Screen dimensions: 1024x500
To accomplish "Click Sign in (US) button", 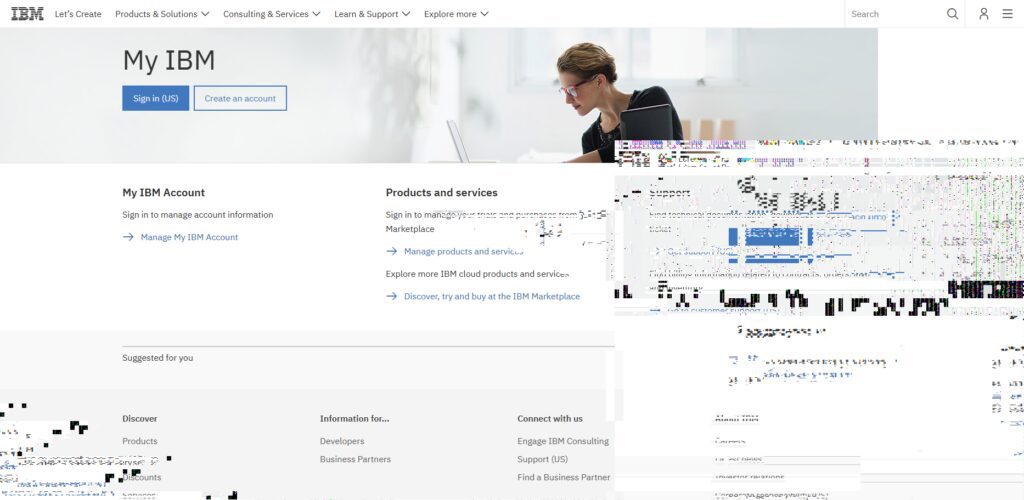I will tap(155, 98).
